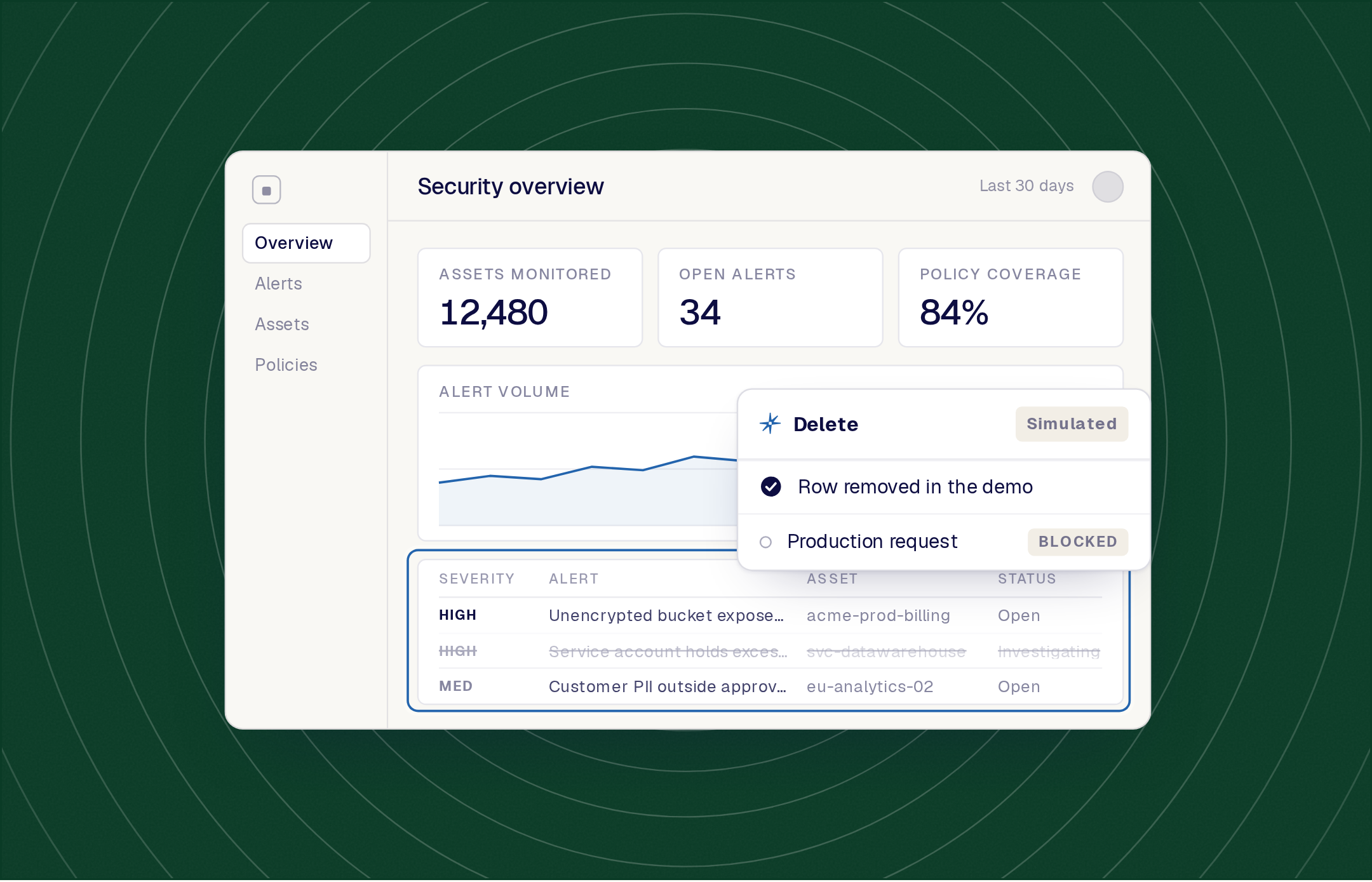Navigate to Policies in sidebar

(286, 365)
